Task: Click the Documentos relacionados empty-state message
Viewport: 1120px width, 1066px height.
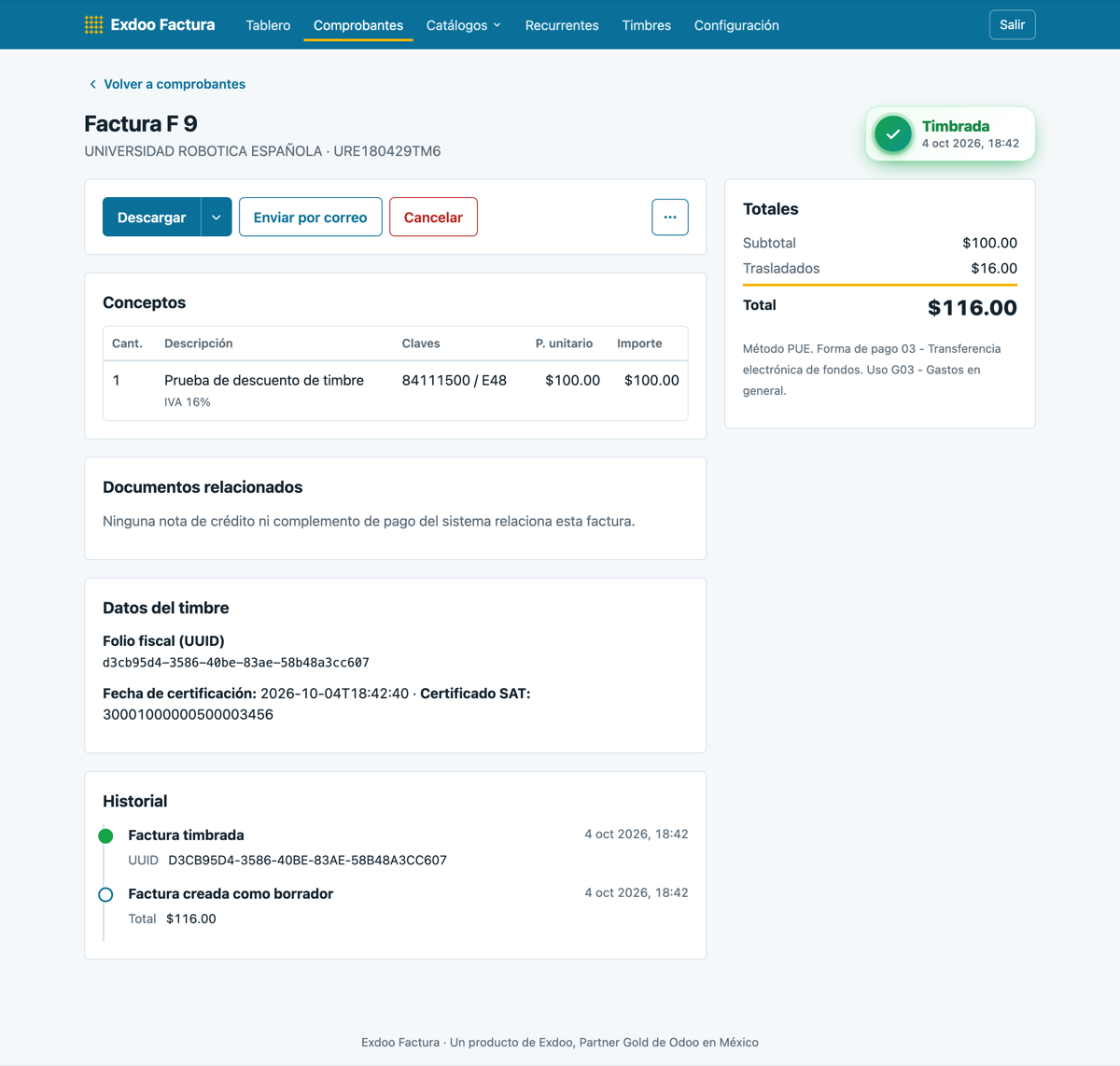Action: point(369,522)
